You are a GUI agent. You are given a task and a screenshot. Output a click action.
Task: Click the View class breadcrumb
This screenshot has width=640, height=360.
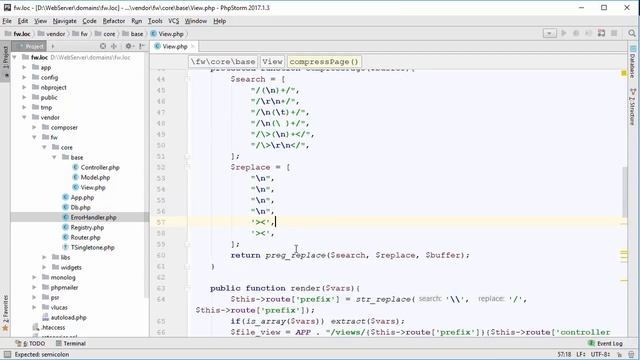tap(272, 62)
